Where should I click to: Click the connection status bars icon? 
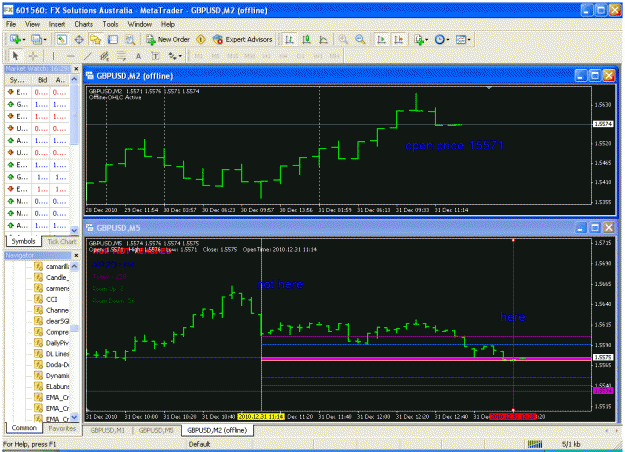(x=535, y=444)
